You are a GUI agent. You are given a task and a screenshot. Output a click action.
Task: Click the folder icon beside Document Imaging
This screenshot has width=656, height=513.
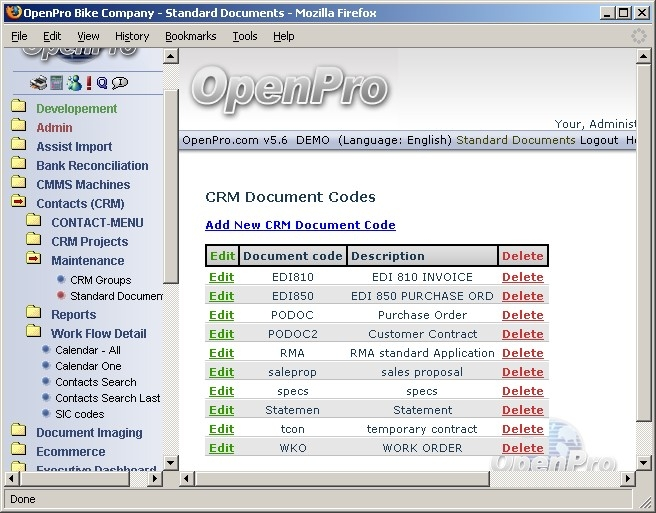click(x=18, y=432)
